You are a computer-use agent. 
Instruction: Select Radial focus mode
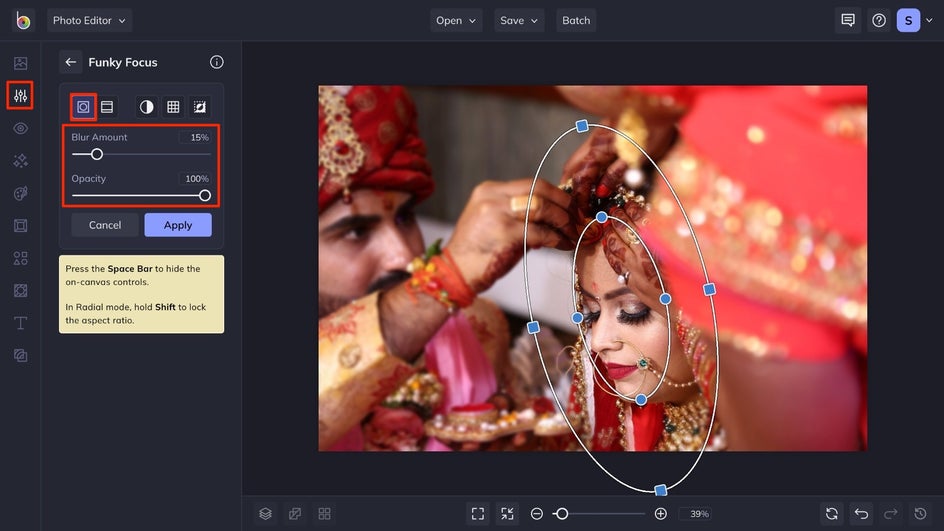click(x=83, y=107)
